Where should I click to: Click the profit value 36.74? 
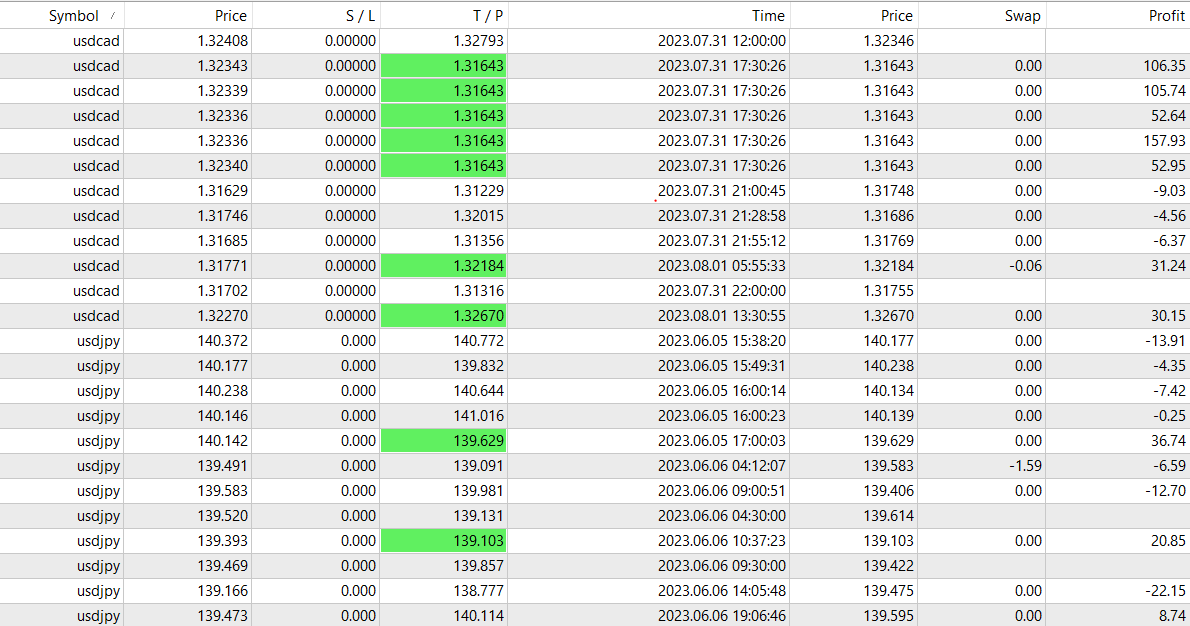1168,442
